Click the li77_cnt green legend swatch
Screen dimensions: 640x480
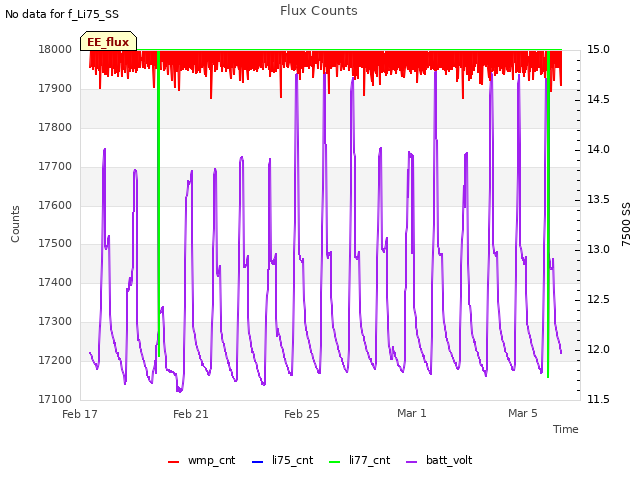point(334,462)
